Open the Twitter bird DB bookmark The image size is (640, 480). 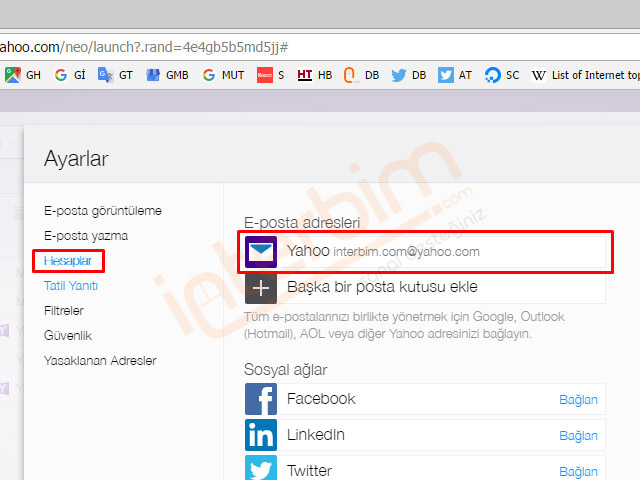pos(408,75)
